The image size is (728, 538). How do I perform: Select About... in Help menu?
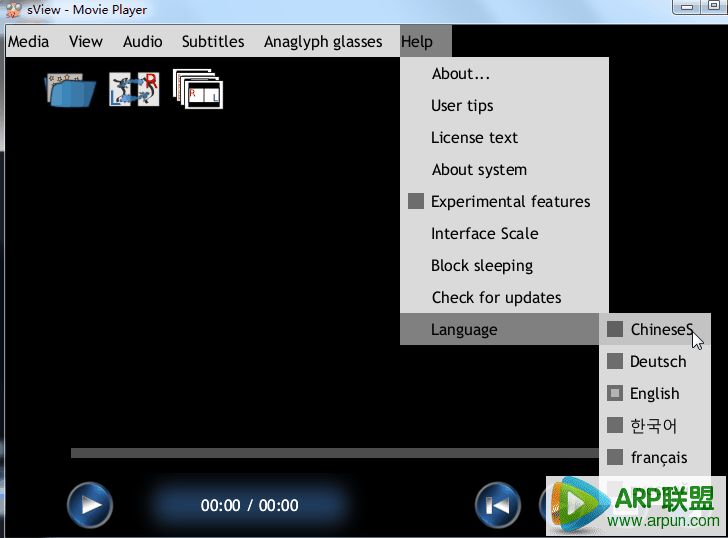(x=504, y=74)
